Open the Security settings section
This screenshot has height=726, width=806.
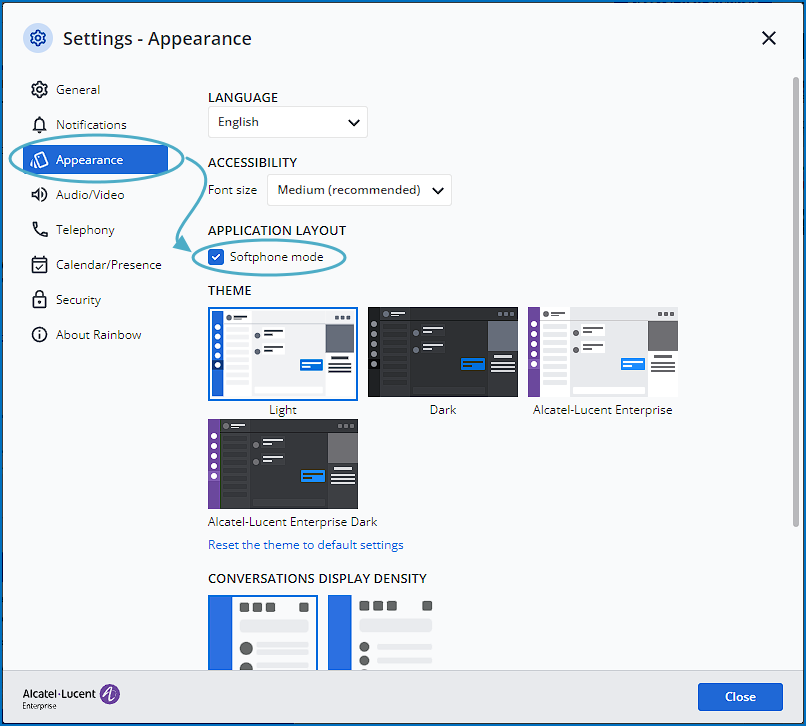(96, 300)
